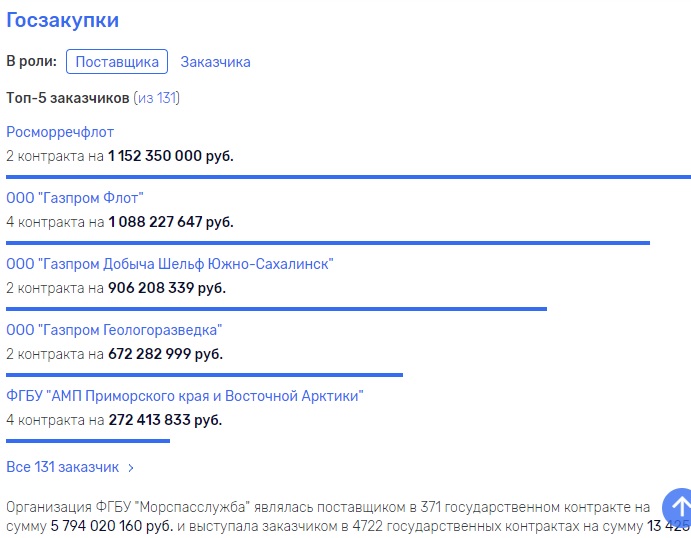Click the total sum 5 794 020 160 руб.
The height and width of the screenshot is (538, 691).
[111, 526]
